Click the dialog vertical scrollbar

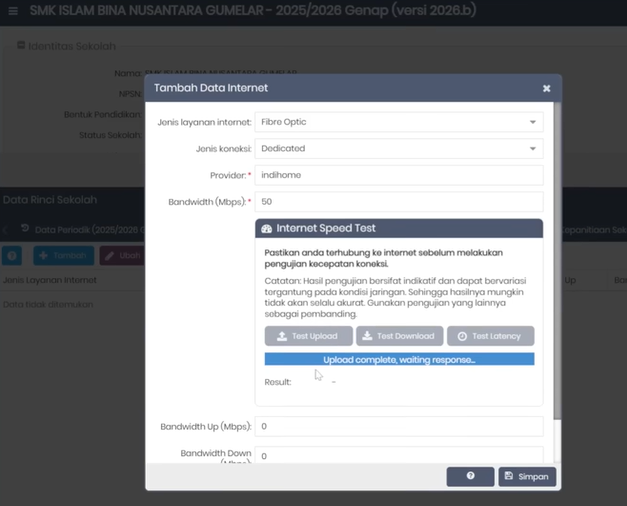(x=557, y=260)
